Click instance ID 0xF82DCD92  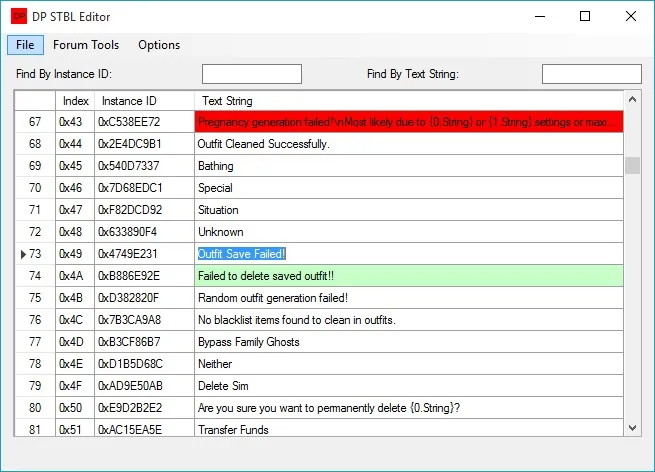(x=145, y=210)
